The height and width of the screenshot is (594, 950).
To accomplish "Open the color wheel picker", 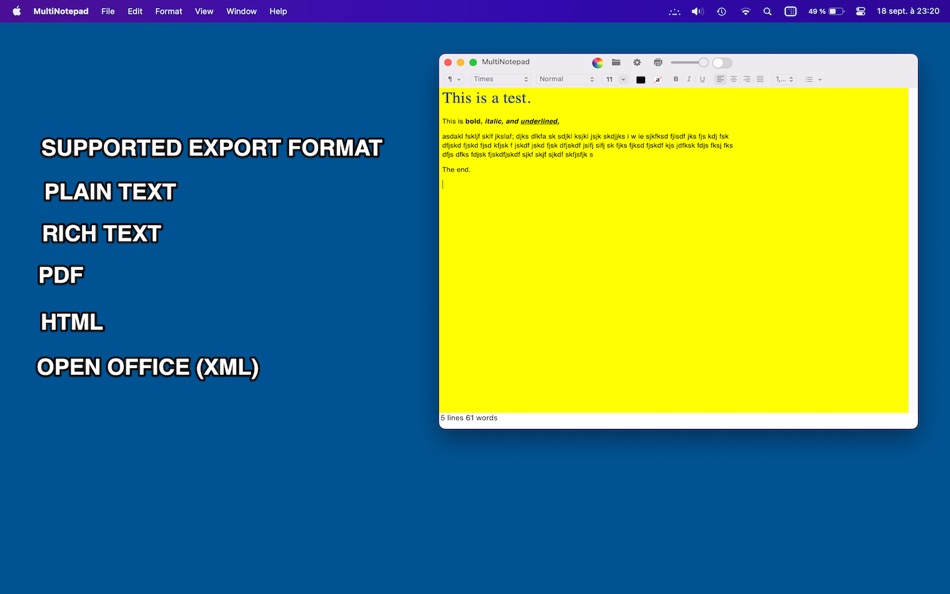I will 597,62.
